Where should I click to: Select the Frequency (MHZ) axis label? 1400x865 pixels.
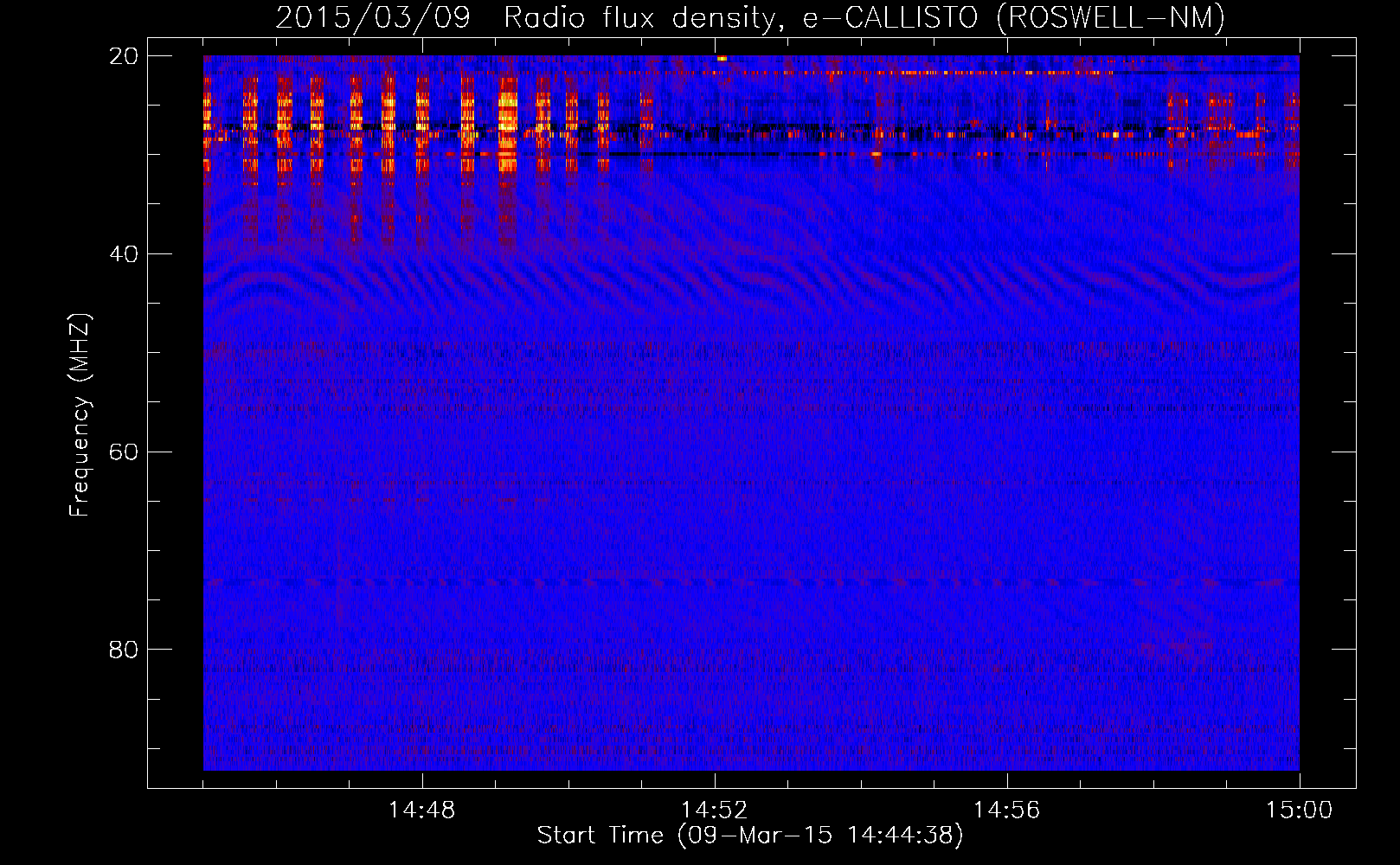point(80,415)
